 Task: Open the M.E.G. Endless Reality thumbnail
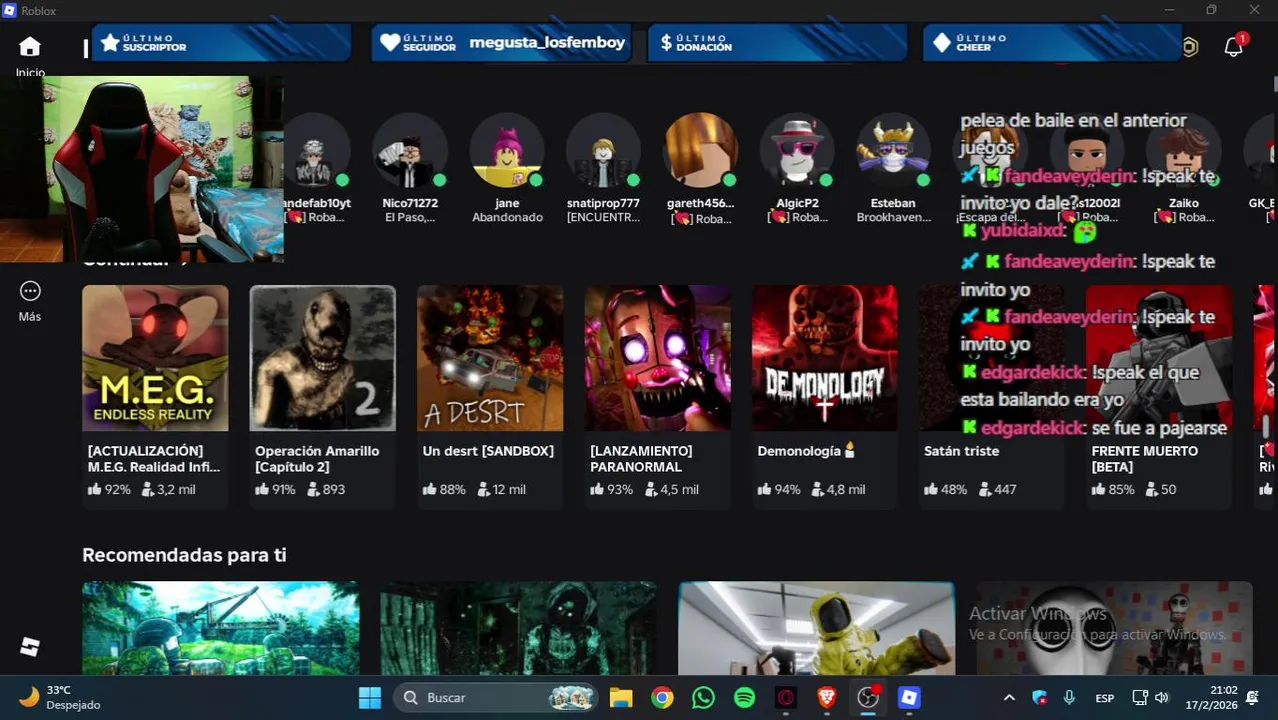tap(155, 358)
